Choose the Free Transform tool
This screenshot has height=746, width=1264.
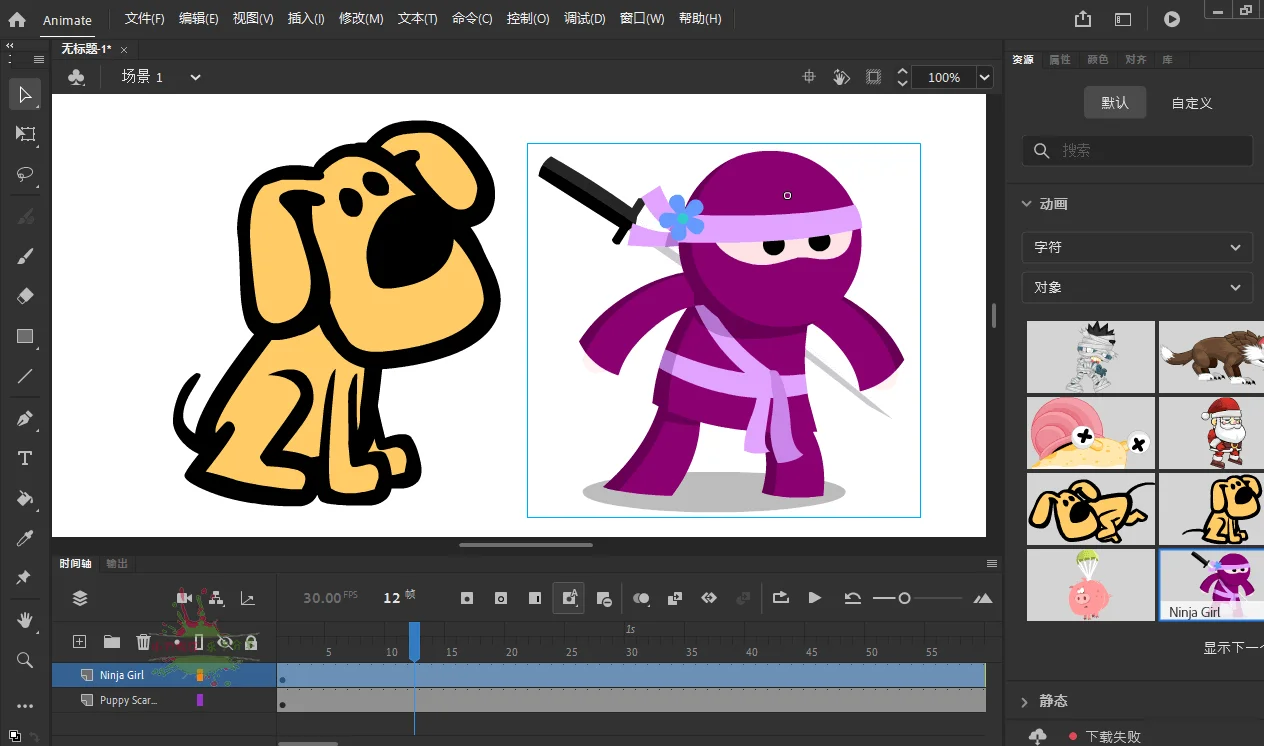click(25, 135)
